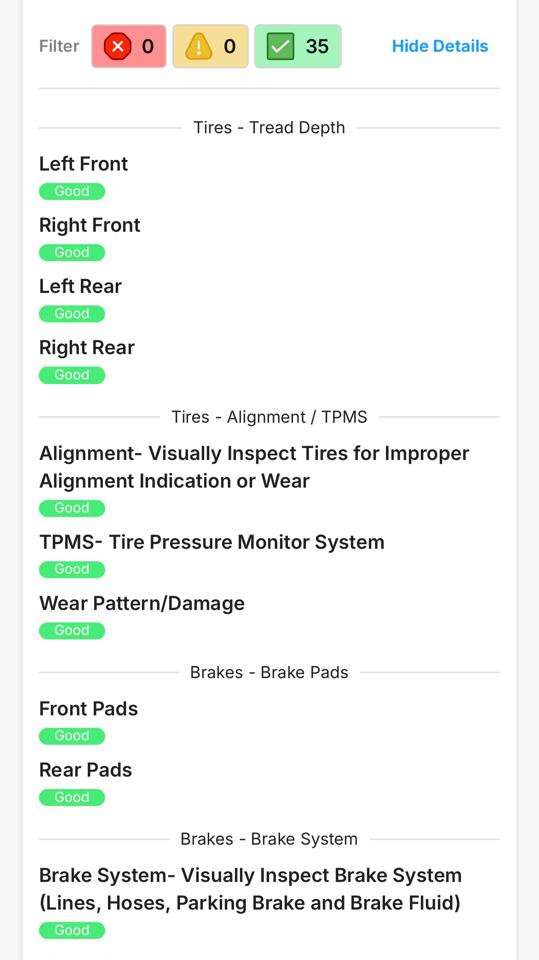539x960 pixels.
Task: Toggle the green passed filter showing 35
Action: (298, 46)
